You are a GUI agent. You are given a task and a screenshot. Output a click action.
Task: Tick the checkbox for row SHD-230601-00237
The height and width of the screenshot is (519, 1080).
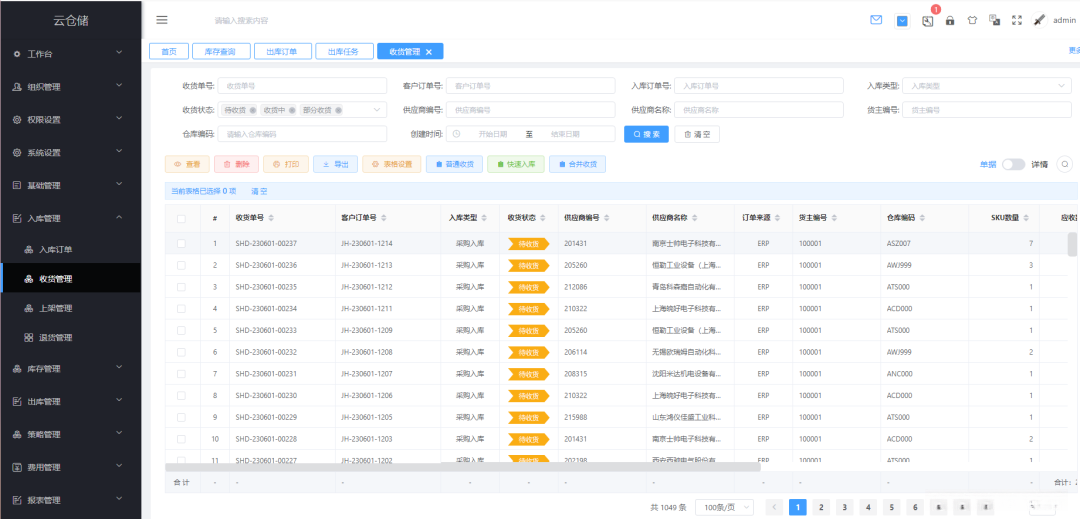tap(181, 243)
